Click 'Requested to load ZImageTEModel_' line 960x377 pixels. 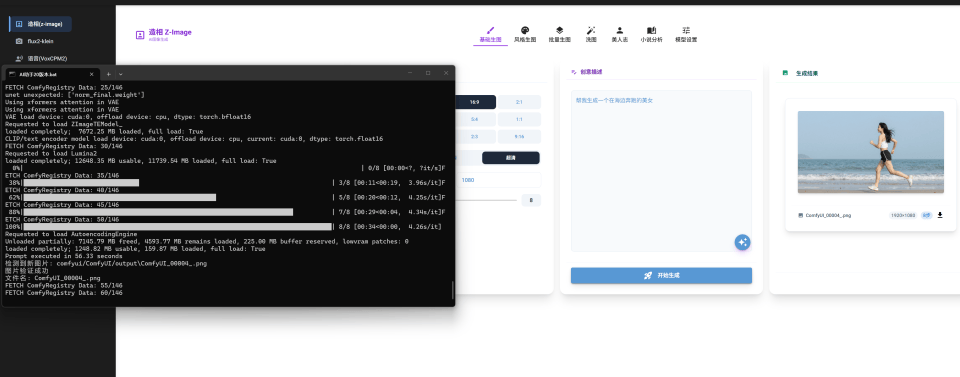pos(64,124)
